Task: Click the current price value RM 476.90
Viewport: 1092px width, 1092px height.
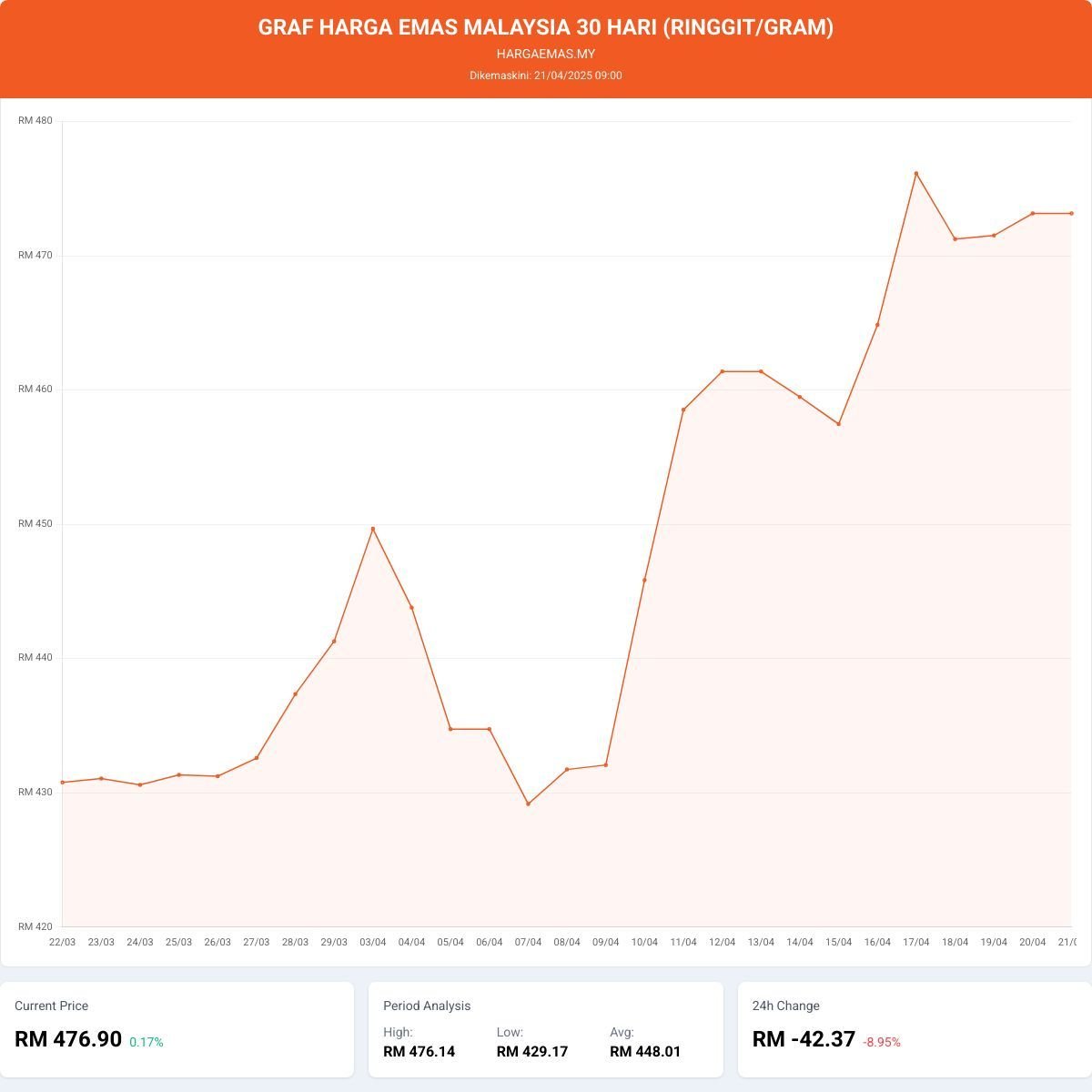Action: (x=68, y=1038)
